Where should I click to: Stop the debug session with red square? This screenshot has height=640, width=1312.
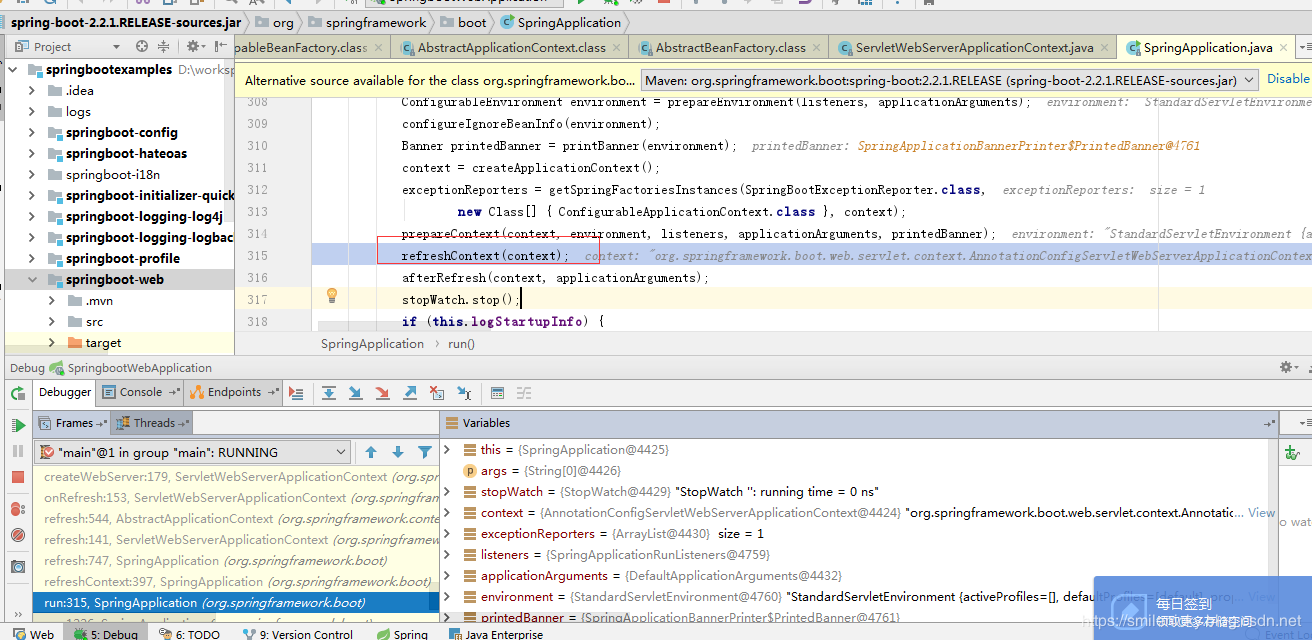(18, 477)
